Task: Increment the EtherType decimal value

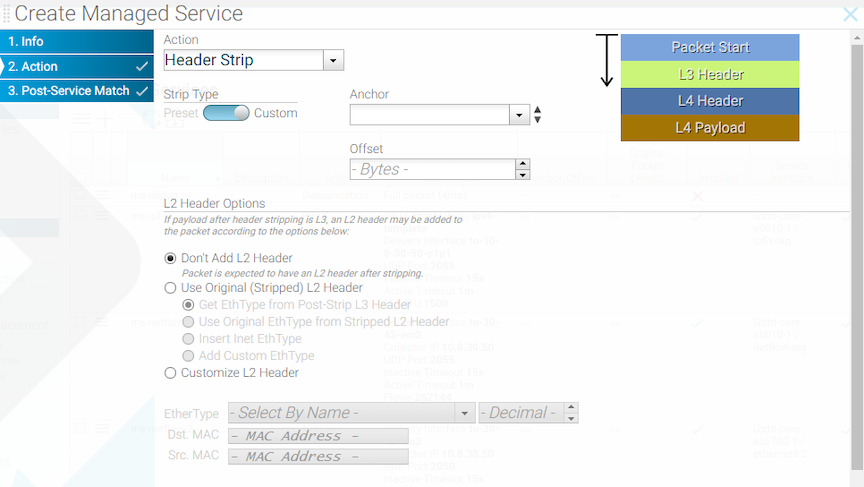Action: pos(571,407)
